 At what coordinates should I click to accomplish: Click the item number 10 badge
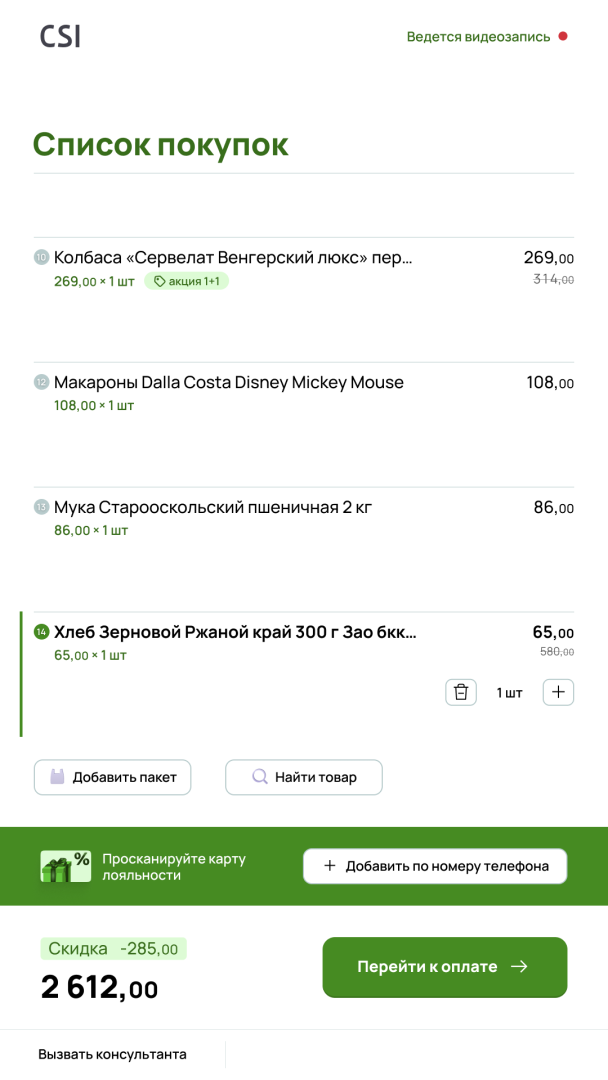click(41, 257)
